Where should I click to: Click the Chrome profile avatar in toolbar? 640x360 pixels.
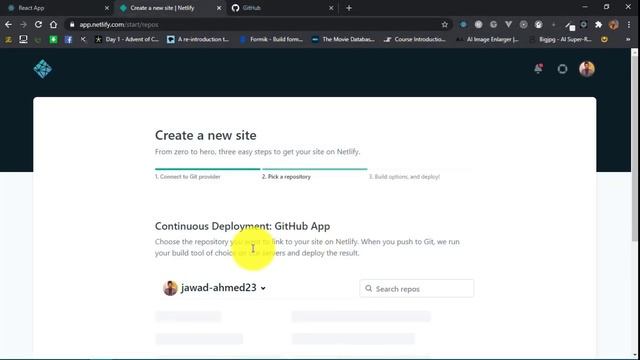(x=613, y=24)
